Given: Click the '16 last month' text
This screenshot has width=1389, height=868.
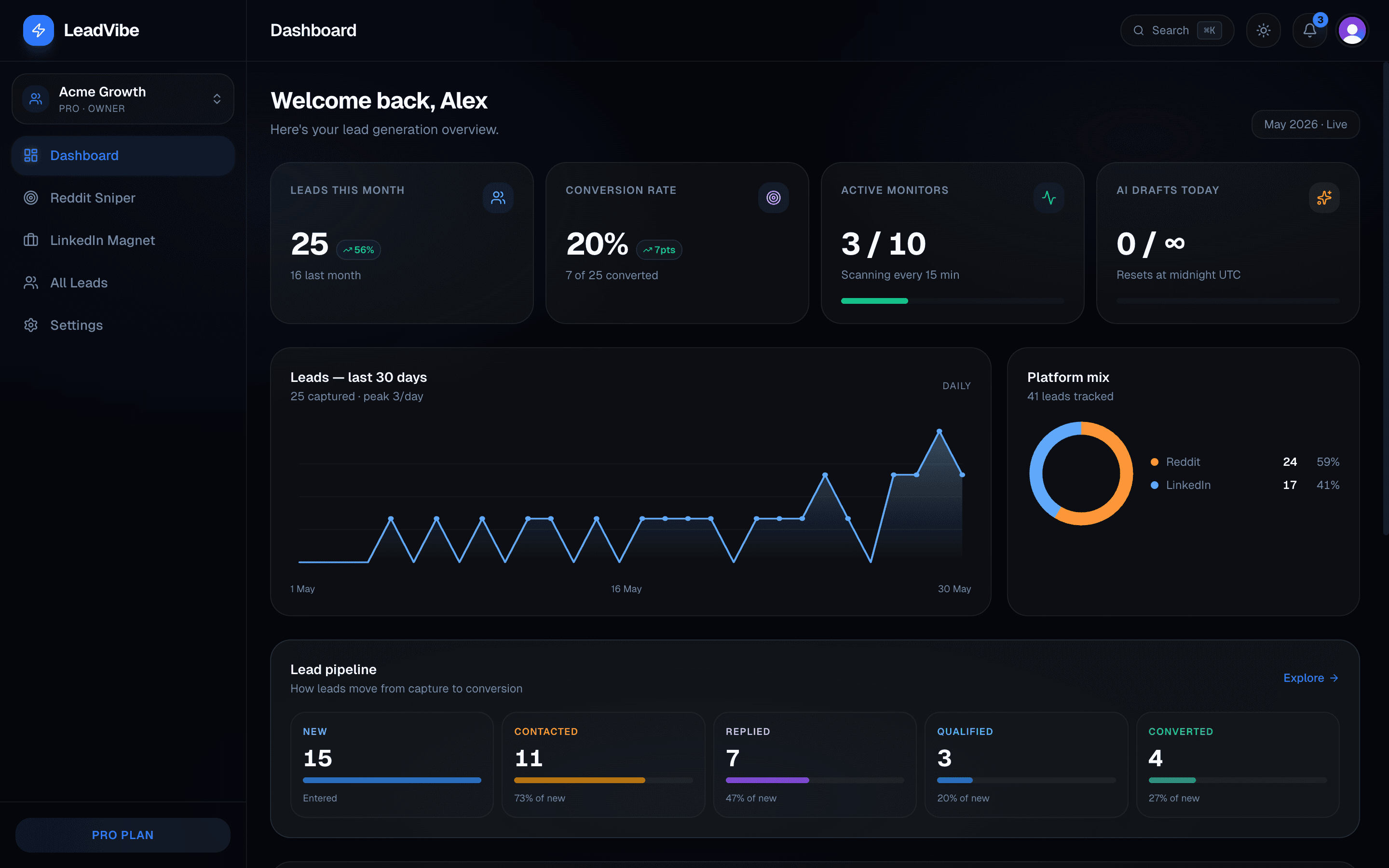Looking at the screenshot, I should (x=326, y=275).
